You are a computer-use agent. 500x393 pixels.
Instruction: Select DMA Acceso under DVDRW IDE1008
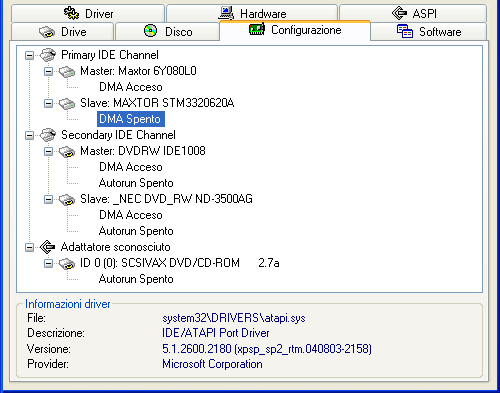pos(131,167)
